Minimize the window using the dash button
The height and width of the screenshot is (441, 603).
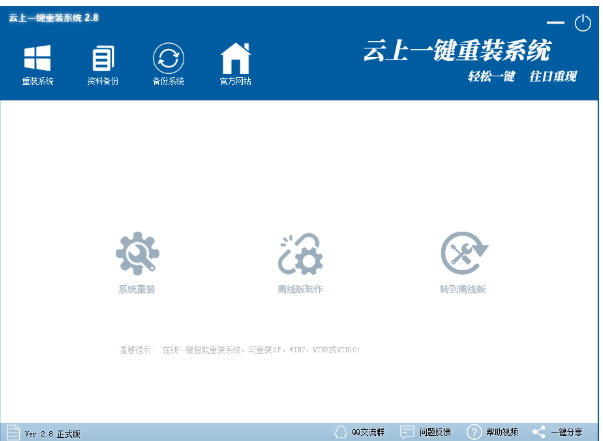[x=556, y=22]
